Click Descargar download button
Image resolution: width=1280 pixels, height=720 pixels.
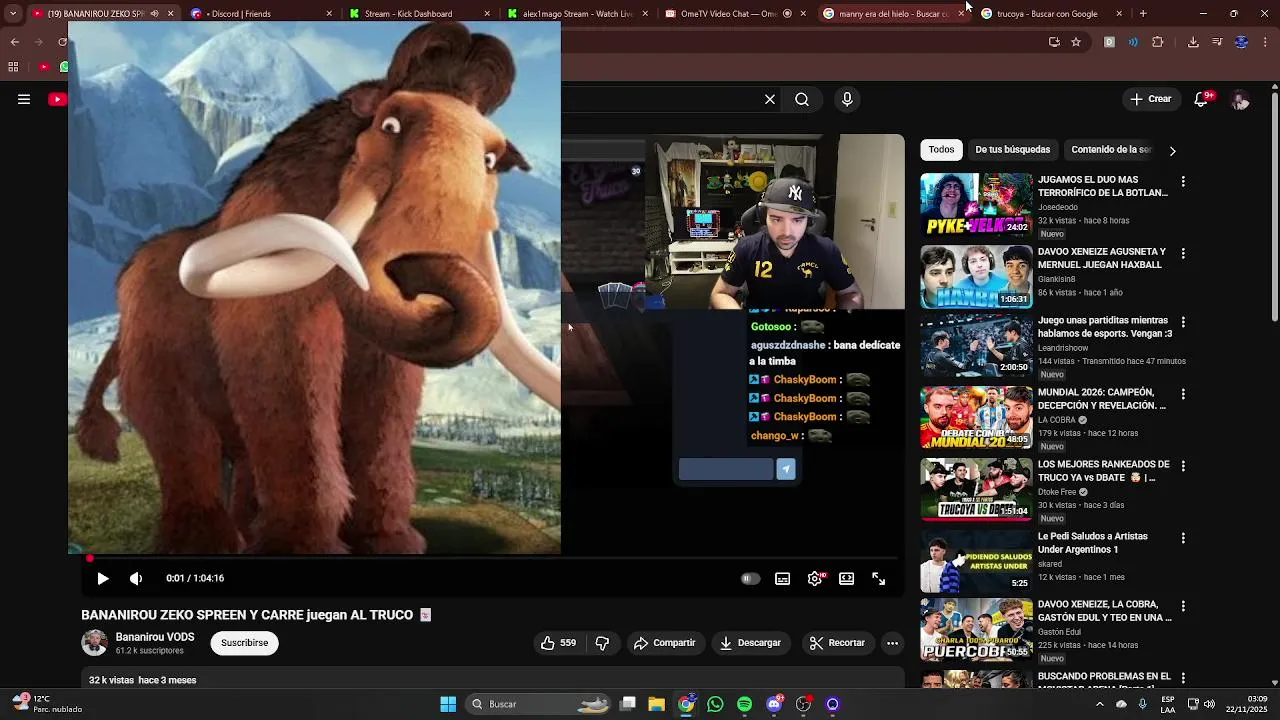point(750,643)
